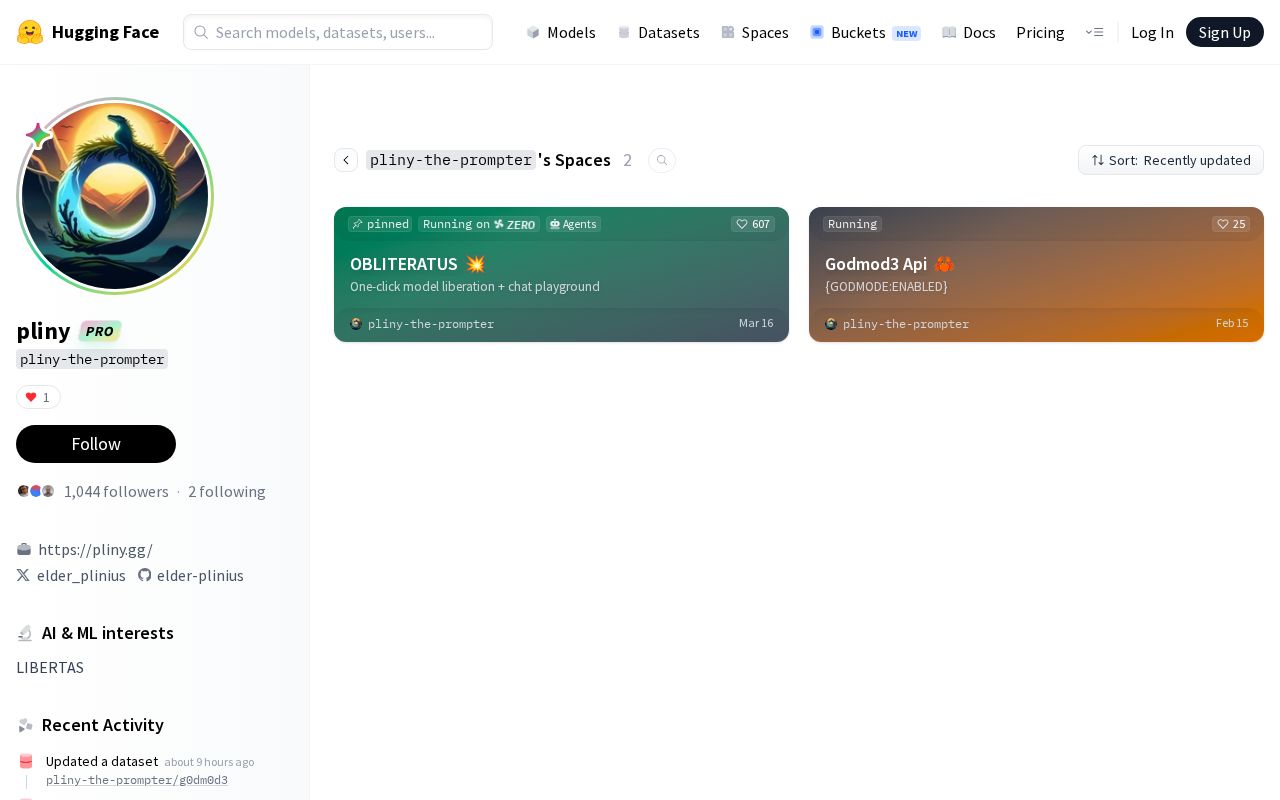Click the Running on ZERO badge
This screenshot has height=800, width=1280.
[479, 224]
